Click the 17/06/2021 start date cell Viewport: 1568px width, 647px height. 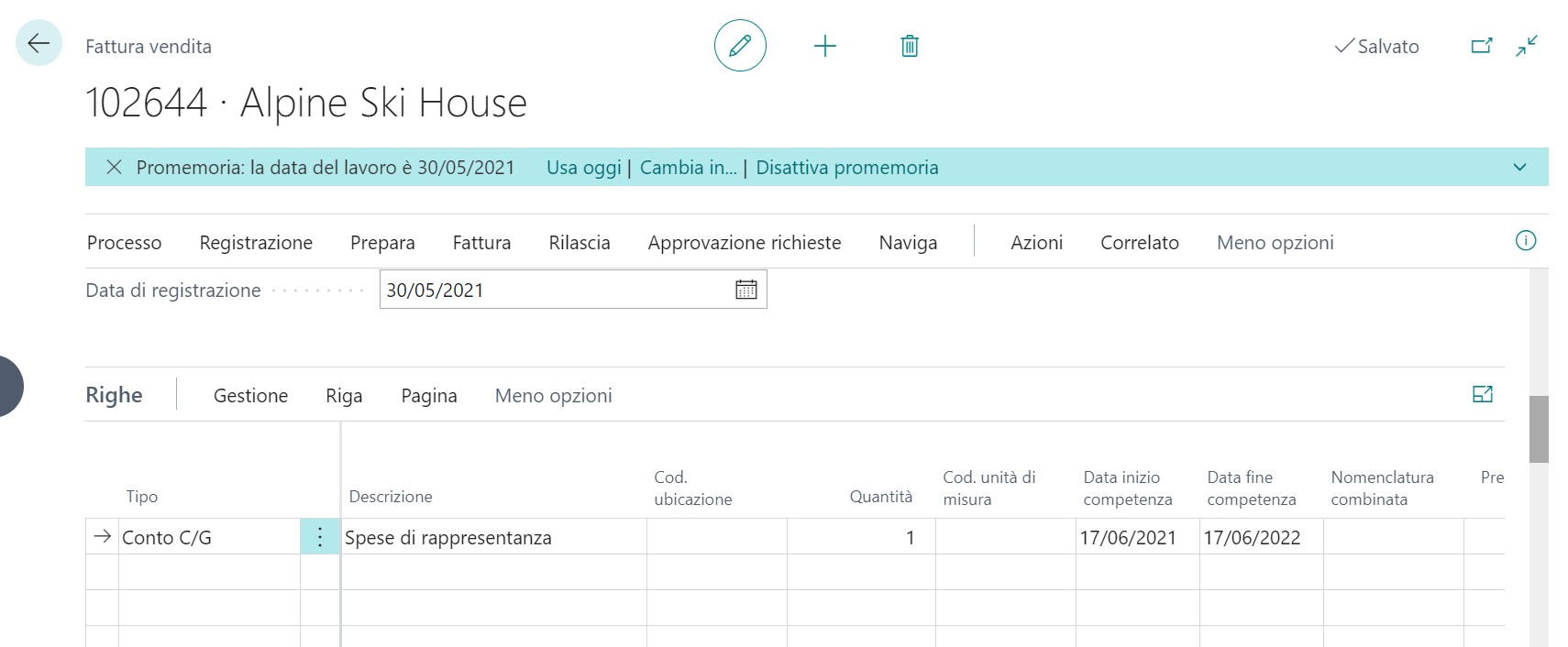point(1138,537)
